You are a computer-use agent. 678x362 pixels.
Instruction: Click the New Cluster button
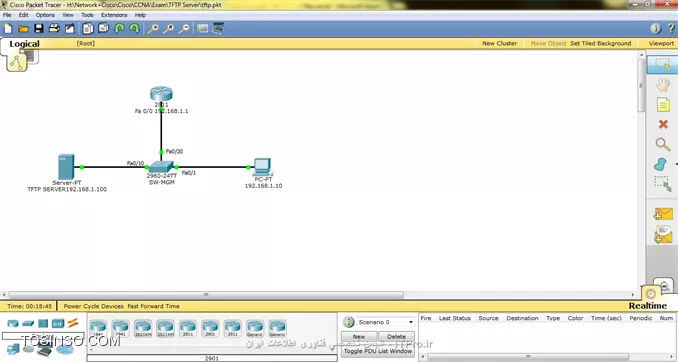click(x=499, y=43)
